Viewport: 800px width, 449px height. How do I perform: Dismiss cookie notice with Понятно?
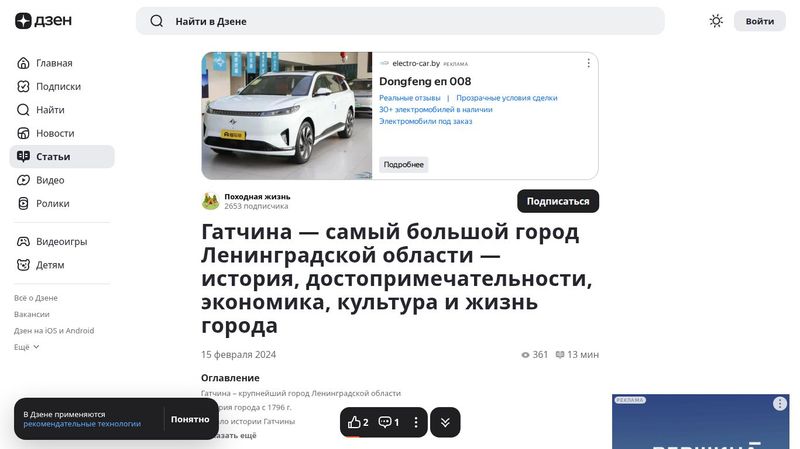(190, 419)
